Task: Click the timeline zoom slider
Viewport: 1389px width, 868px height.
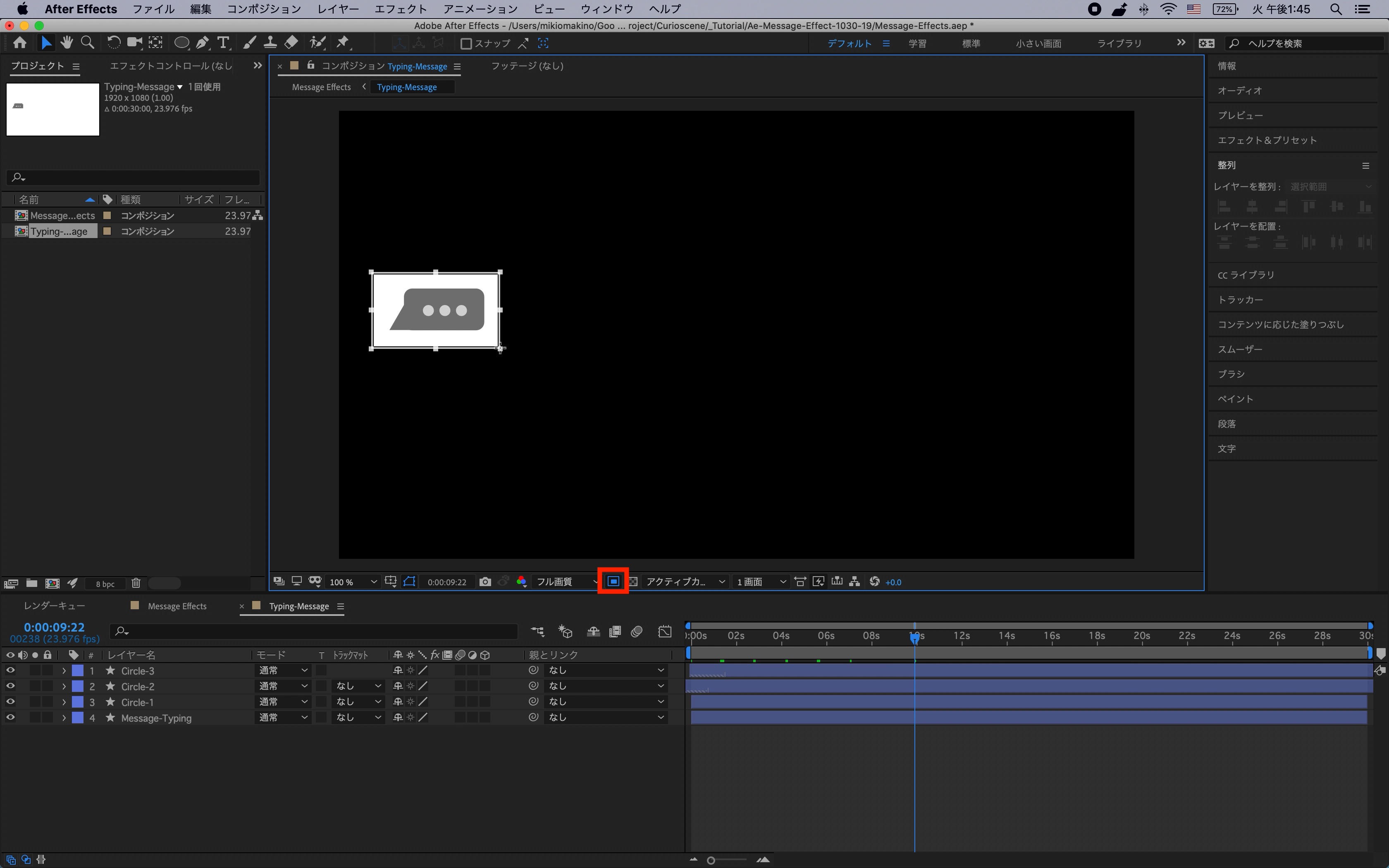Action: coord(712,860)
